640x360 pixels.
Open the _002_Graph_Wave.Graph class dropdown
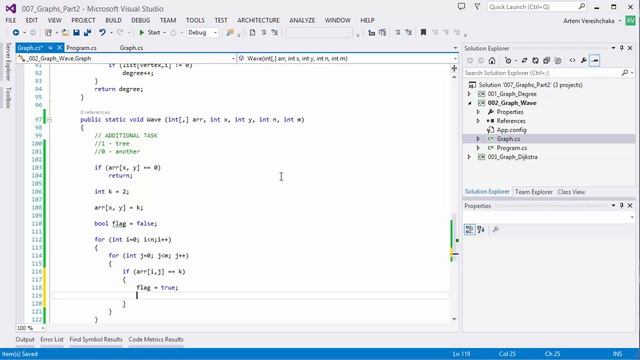click(126, 58)
